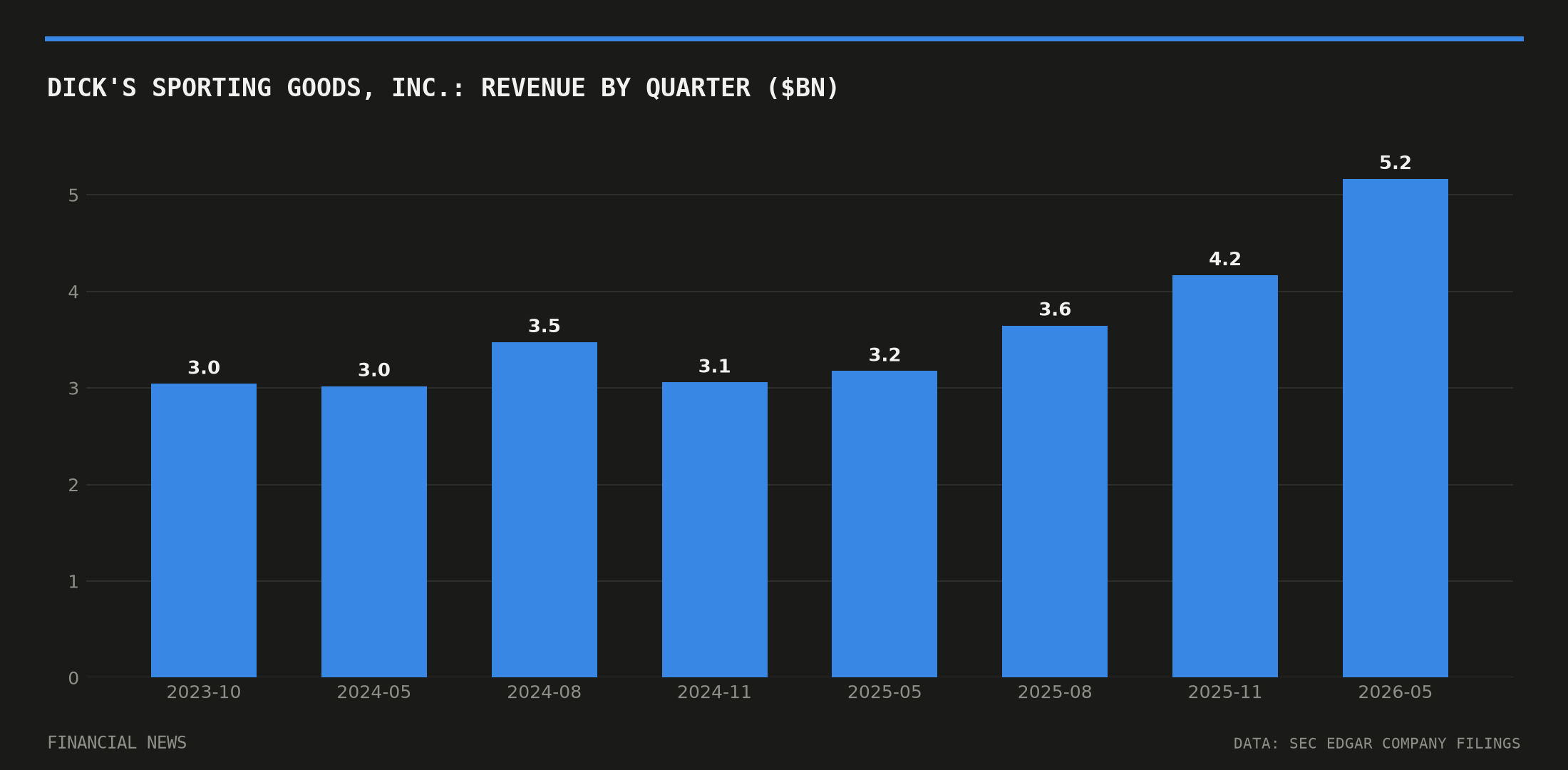Image resolution: width=1568 pixels, height=770 pixels.
Task: Click the y-axis tick label 1
Action: click(x=73, y=582)
